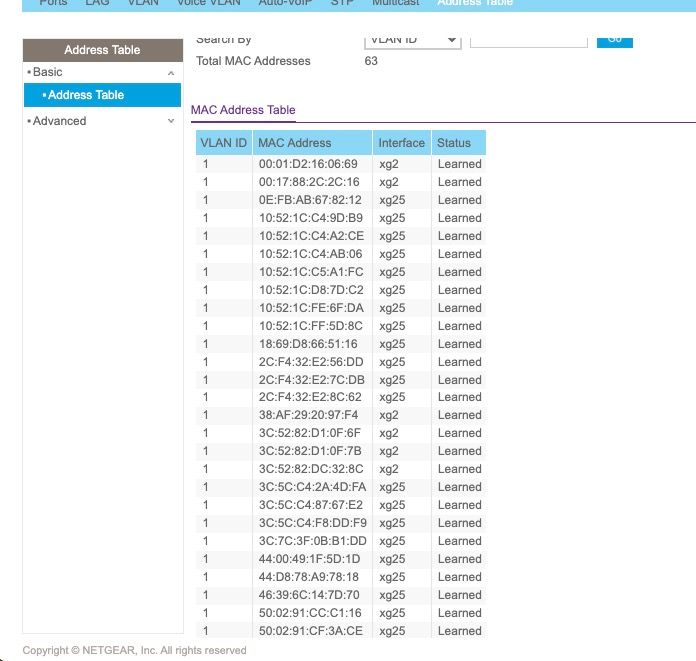696x661 pixels.
Task: Sort by the Status column header
Action: point(459,143)
